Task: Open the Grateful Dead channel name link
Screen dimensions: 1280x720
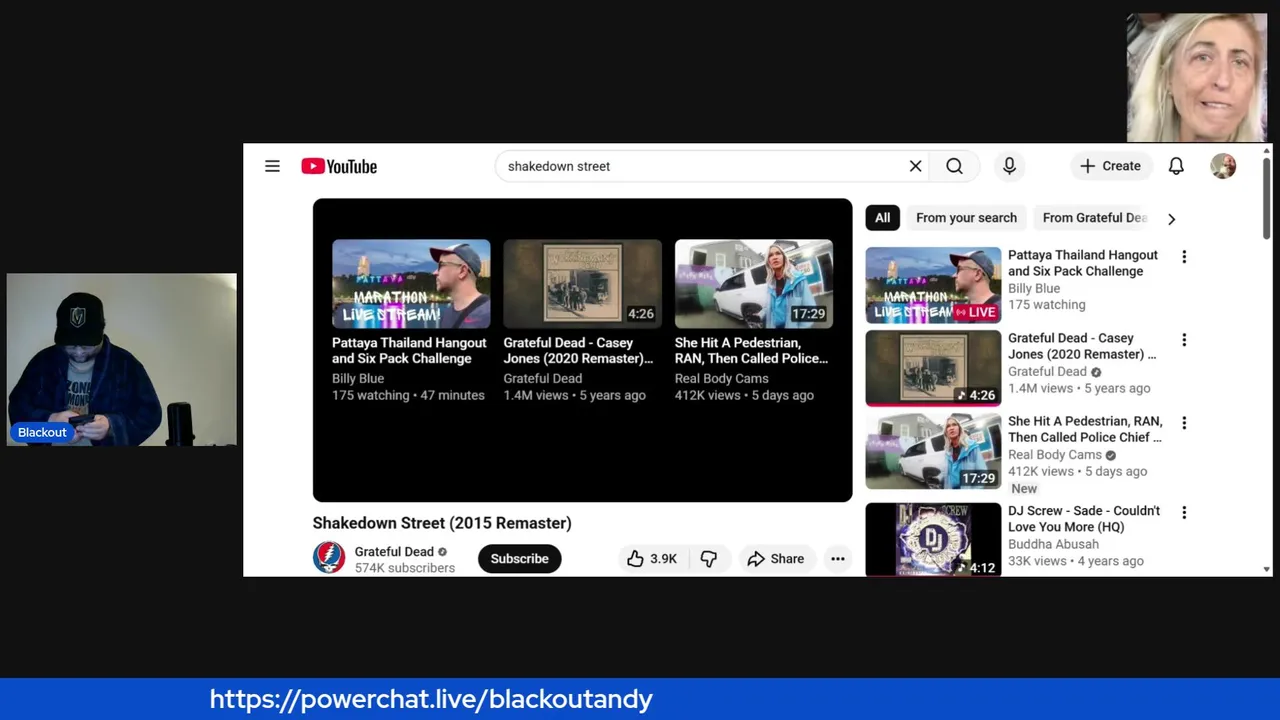Action: pyautogui.click(x=394, y=551)
